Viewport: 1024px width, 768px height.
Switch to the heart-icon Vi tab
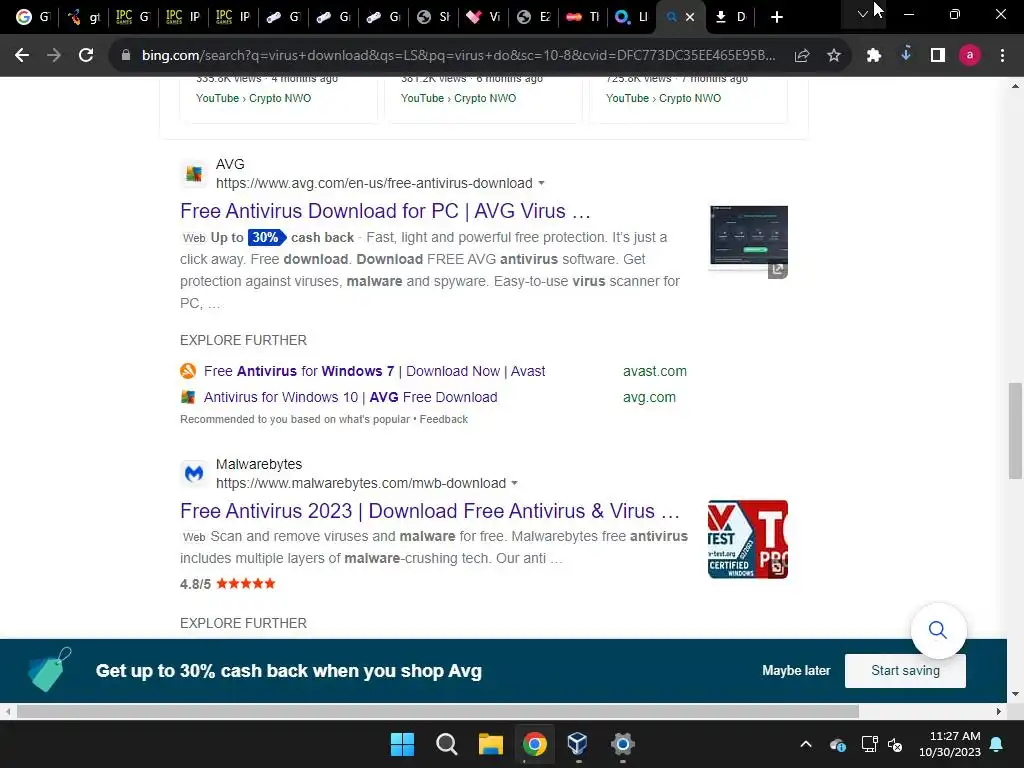tap(483, 17)
